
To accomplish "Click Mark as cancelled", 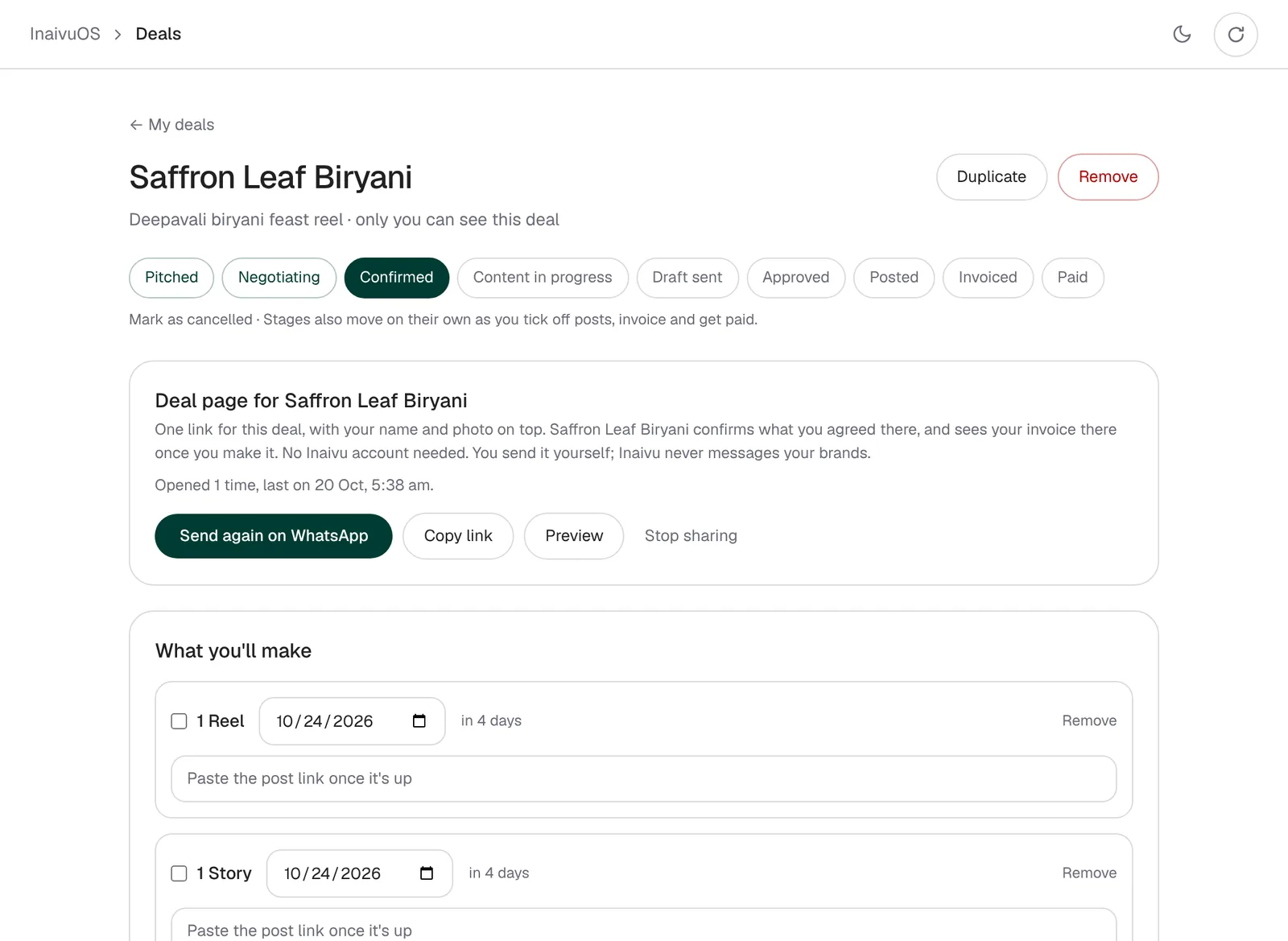I will coord(191,320).
